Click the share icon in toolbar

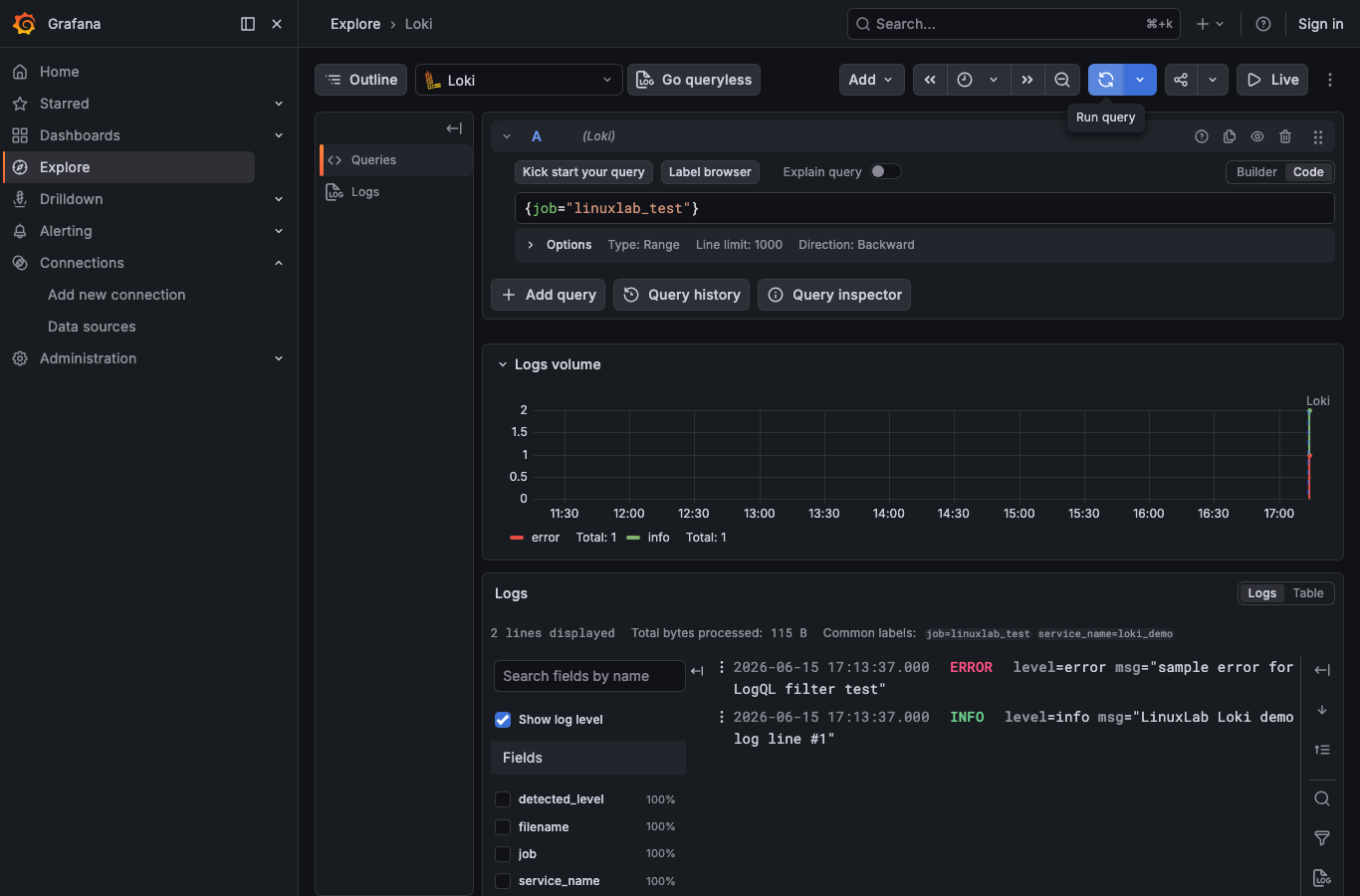(x=1181, y=80)
